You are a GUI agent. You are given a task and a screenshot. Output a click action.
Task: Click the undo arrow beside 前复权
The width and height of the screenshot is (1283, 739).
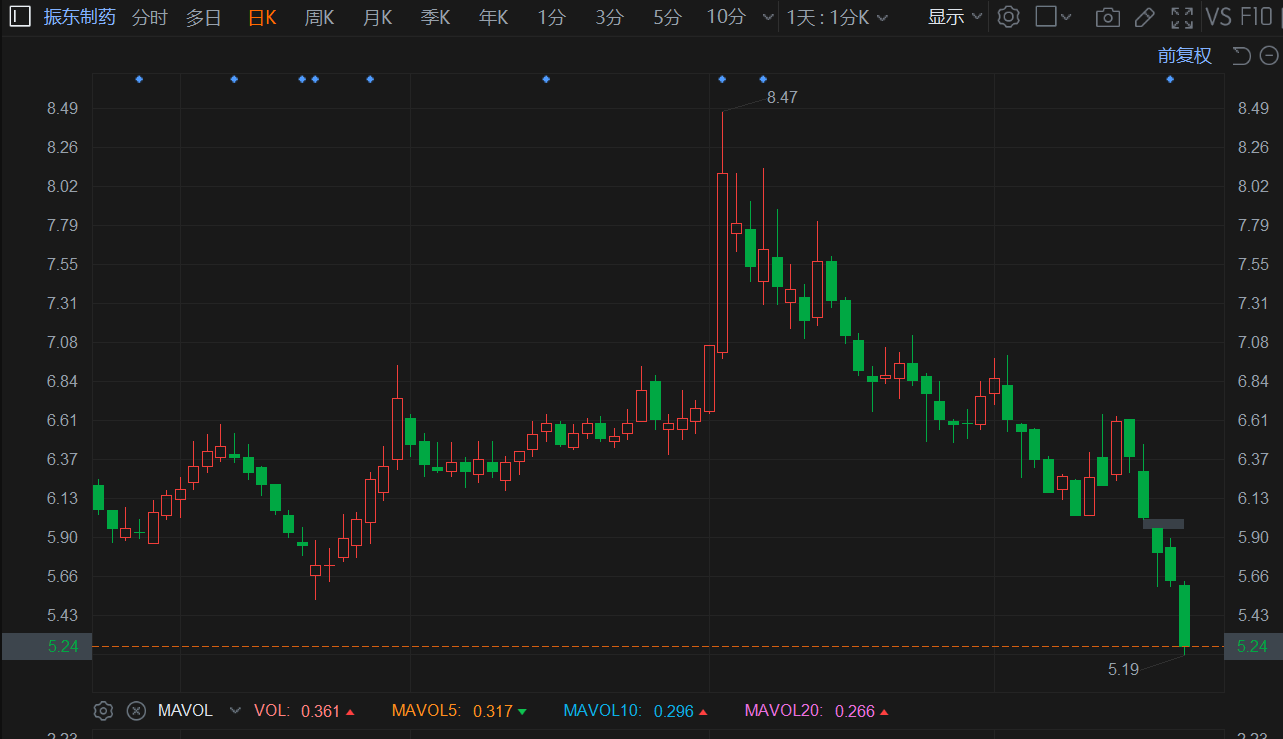pyautogui.click(x=1241, y=56)
